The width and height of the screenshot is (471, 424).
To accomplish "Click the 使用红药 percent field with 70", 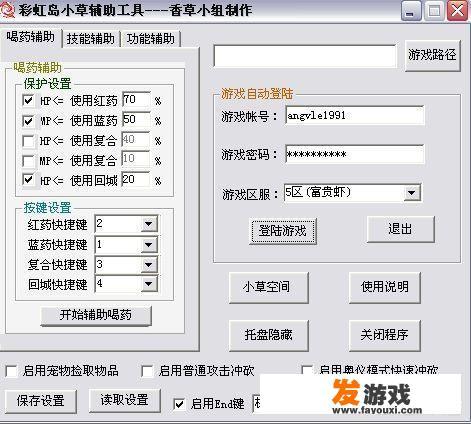I will point(136,100).
